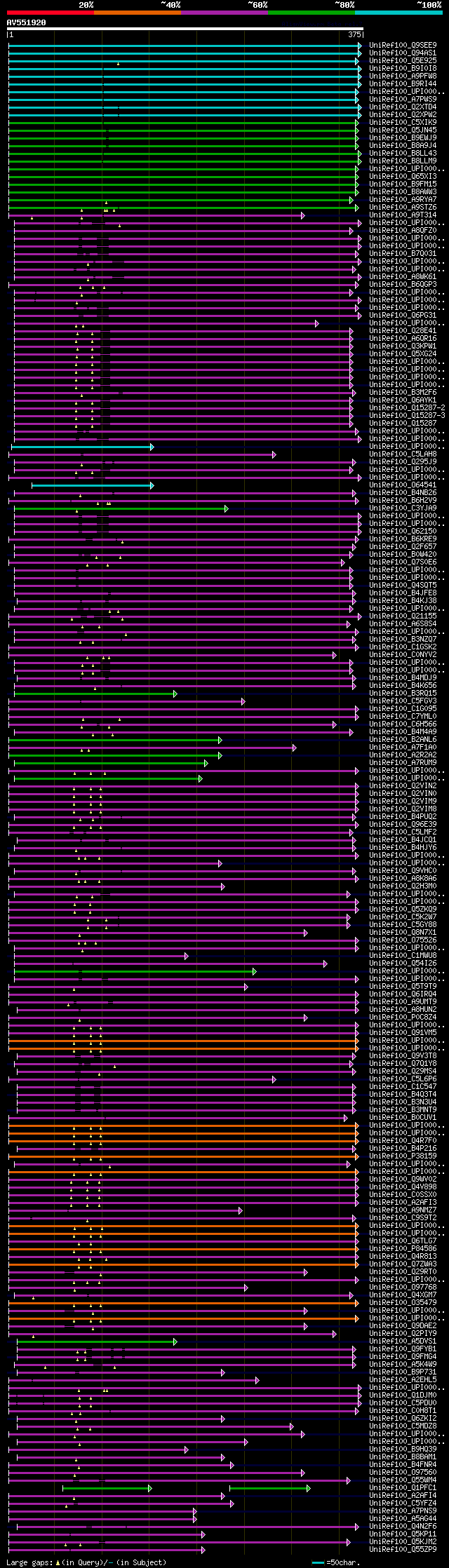Select the label UniRef100_Q62150

(x=403, y=531)
